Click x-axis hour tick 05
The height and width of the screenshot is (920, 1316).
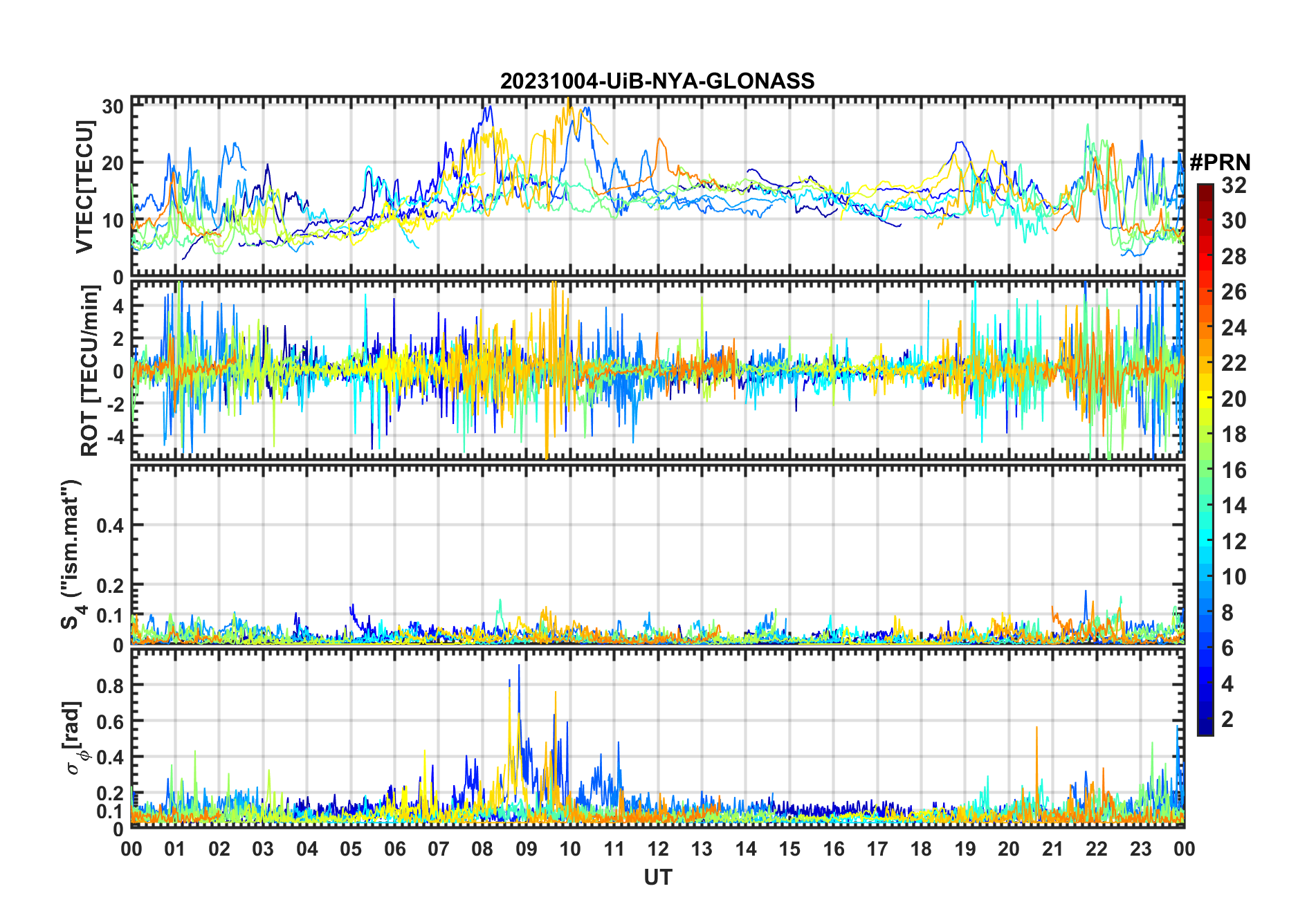[351, 849]
